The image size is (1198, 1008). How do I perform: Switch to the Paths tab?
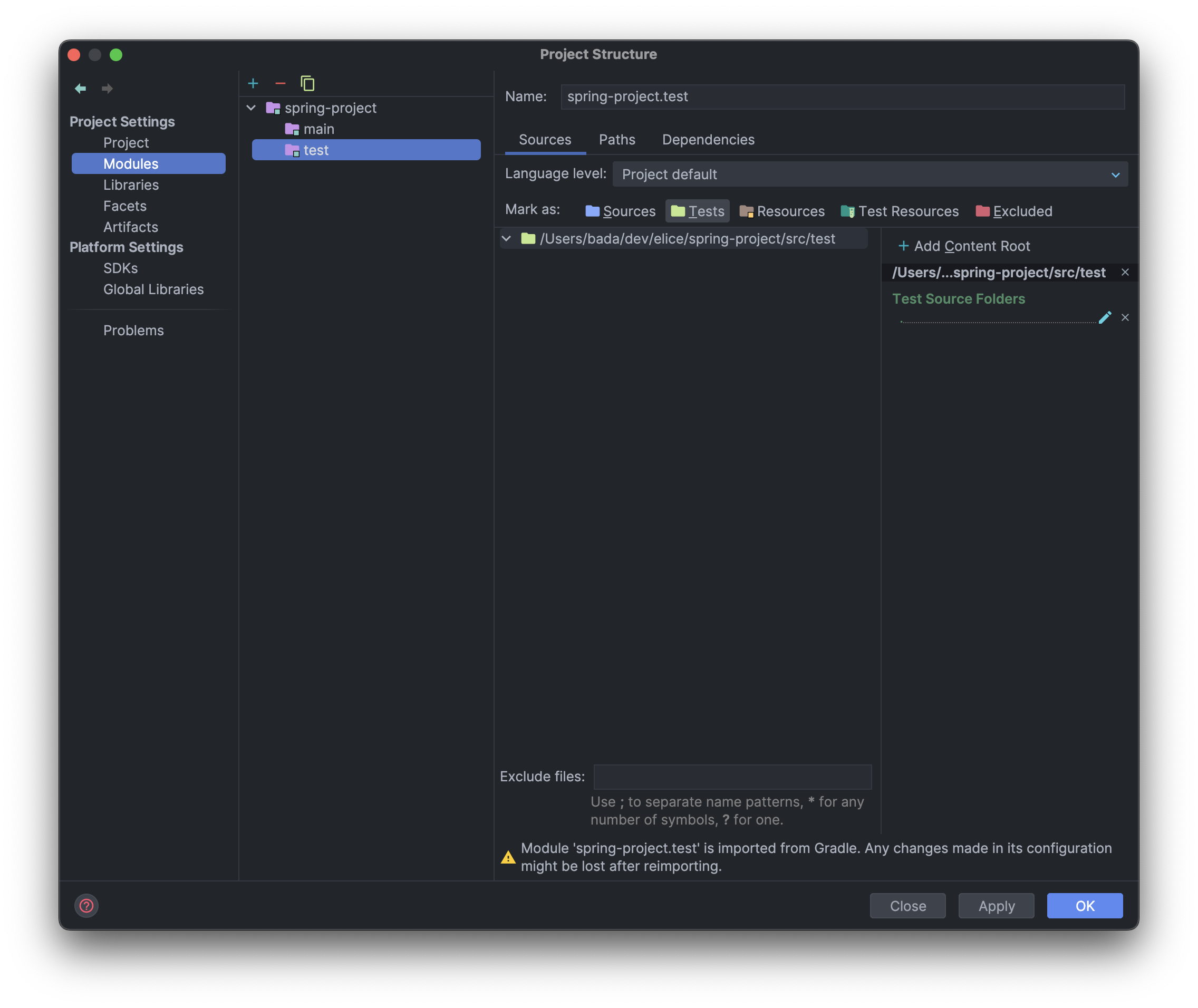[617, 139]
